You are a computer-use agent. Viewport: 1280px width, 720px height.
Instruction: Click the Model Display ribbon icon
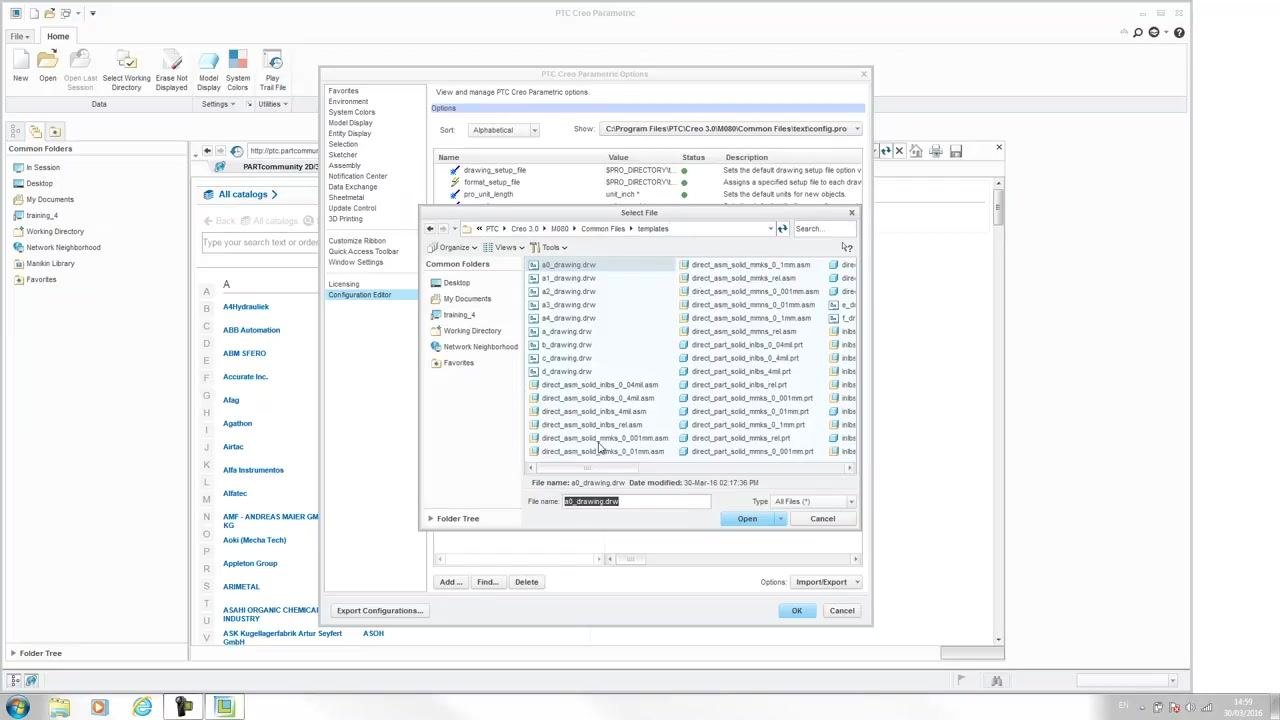coord(208,70)
